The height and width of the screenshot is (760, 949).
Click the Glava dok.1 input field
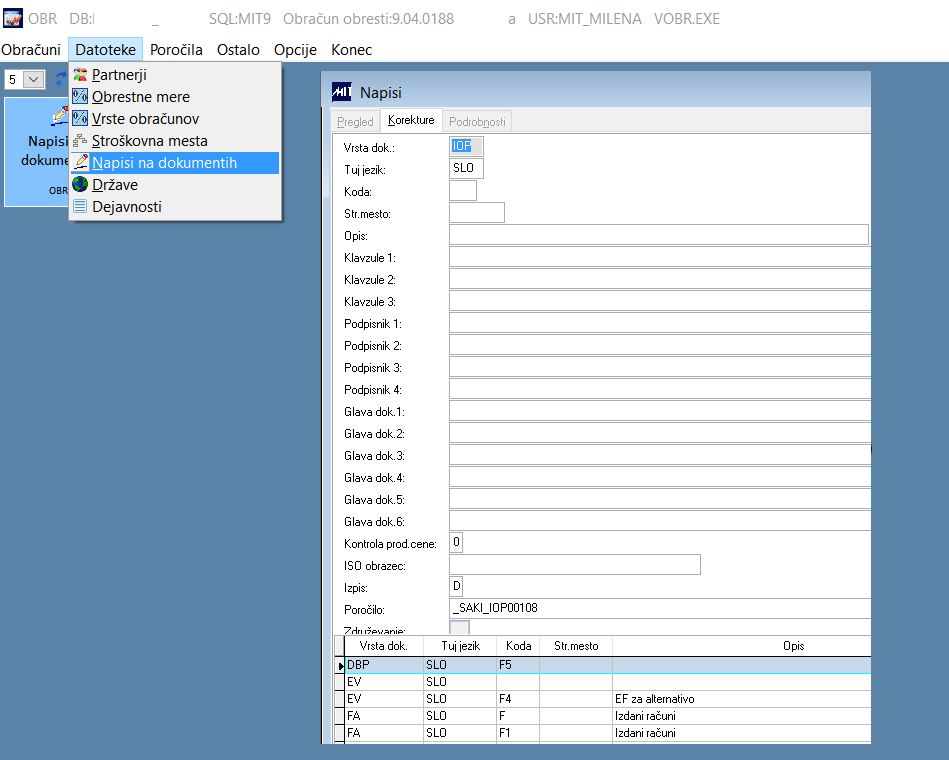660,411
